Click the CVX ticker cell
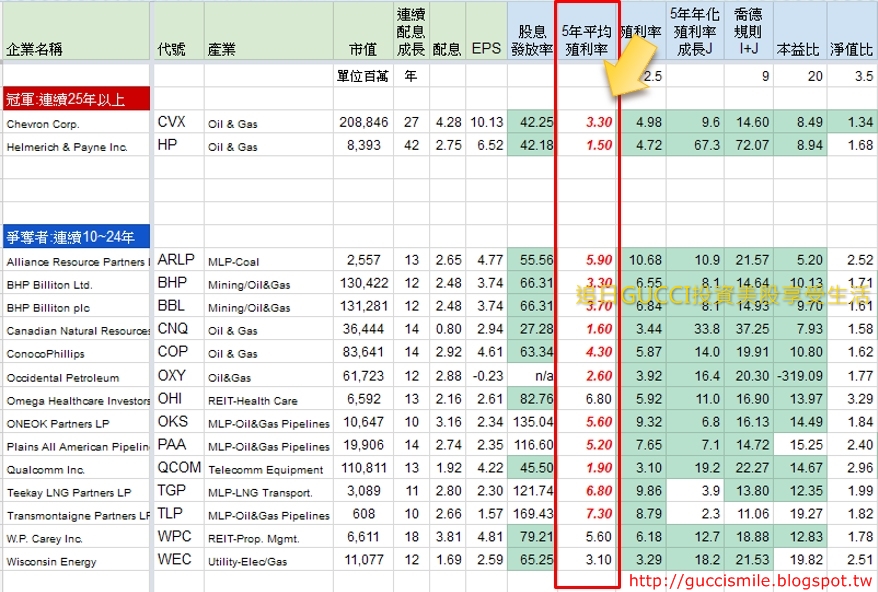This screenshot has width=878, height=592. [179, 122]
